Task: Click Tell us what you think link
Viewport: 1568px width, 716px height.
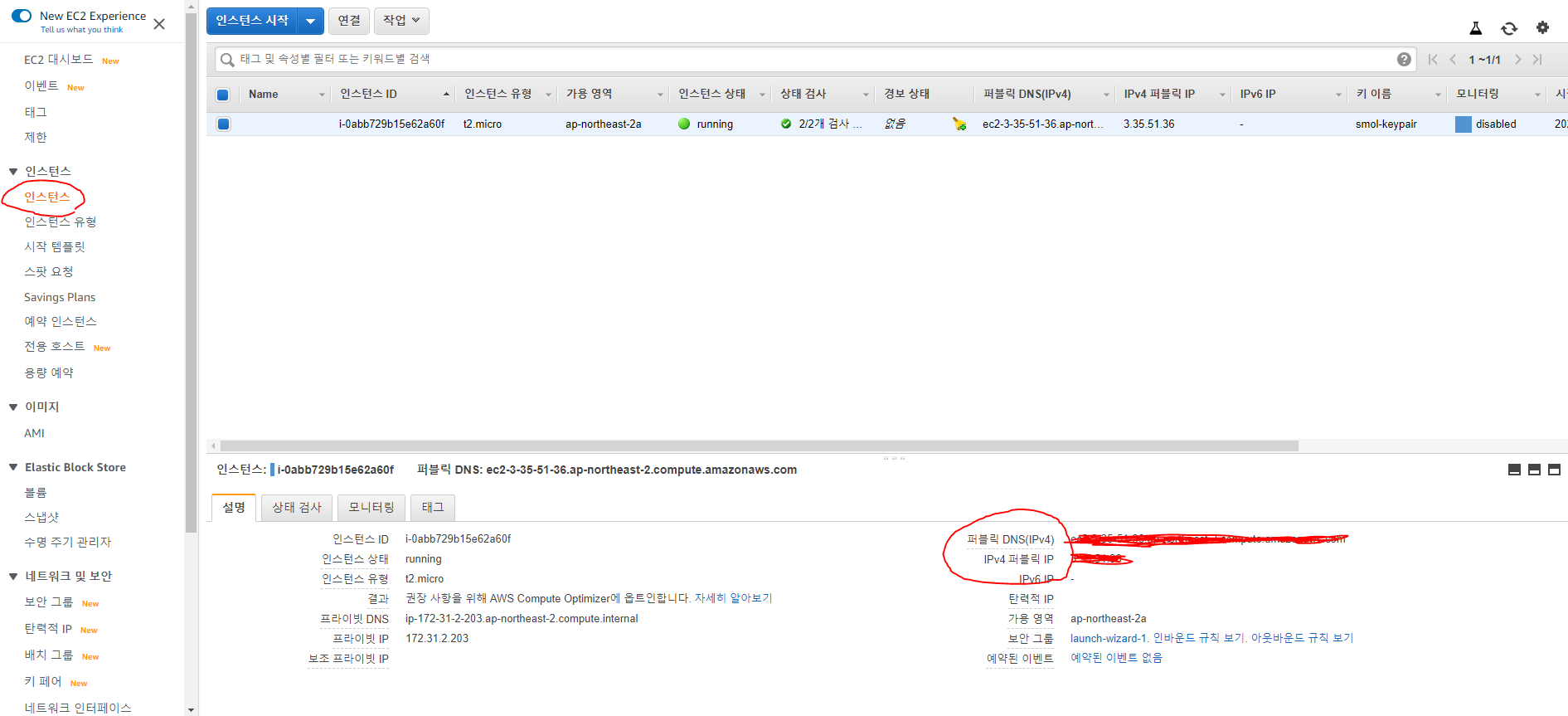Action: [x=81, y=30]
